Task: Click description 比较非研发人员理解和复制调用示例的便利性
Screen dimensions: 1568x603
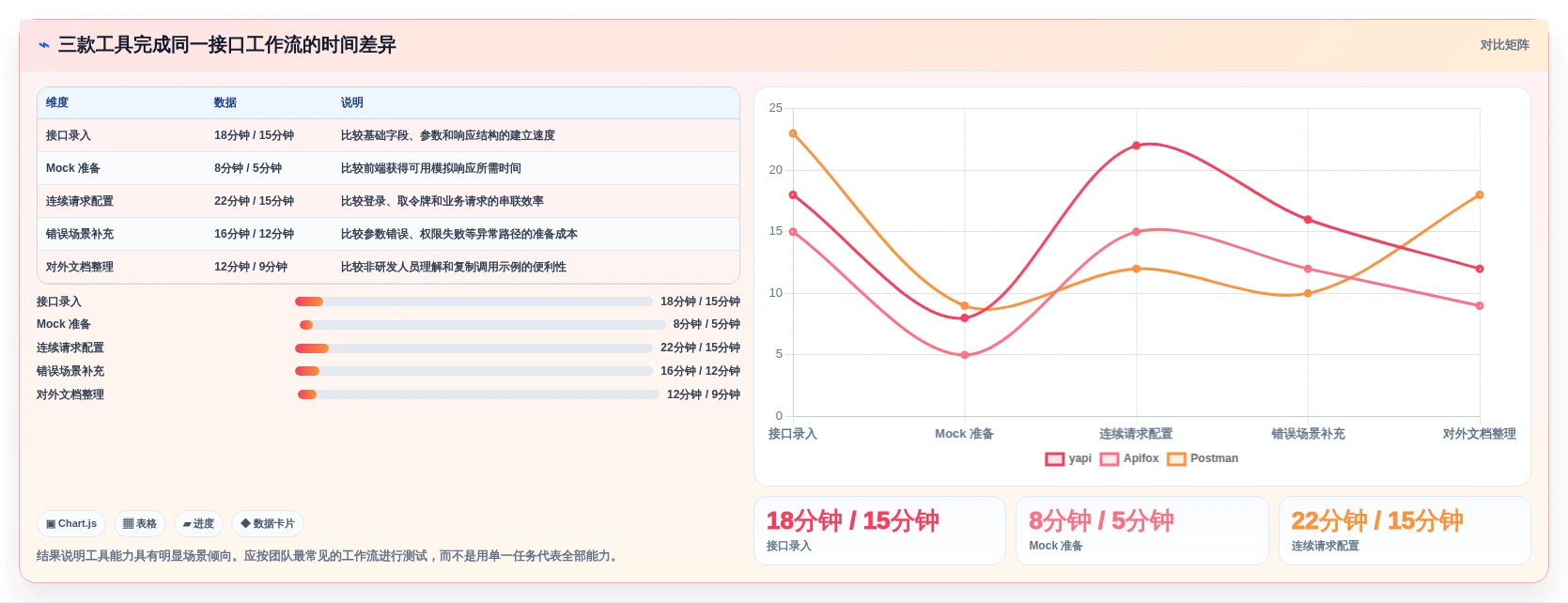Action: [454, 267]
